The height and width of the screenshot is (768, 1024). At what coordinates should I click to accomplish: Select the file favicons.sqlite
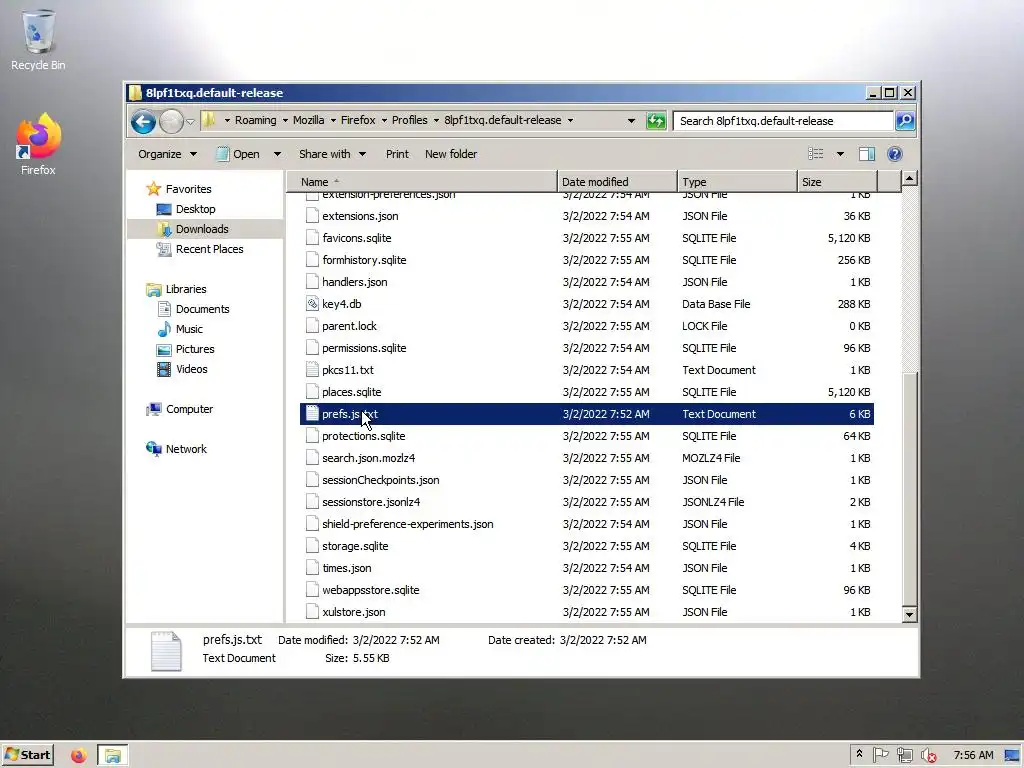coord(357,238)
